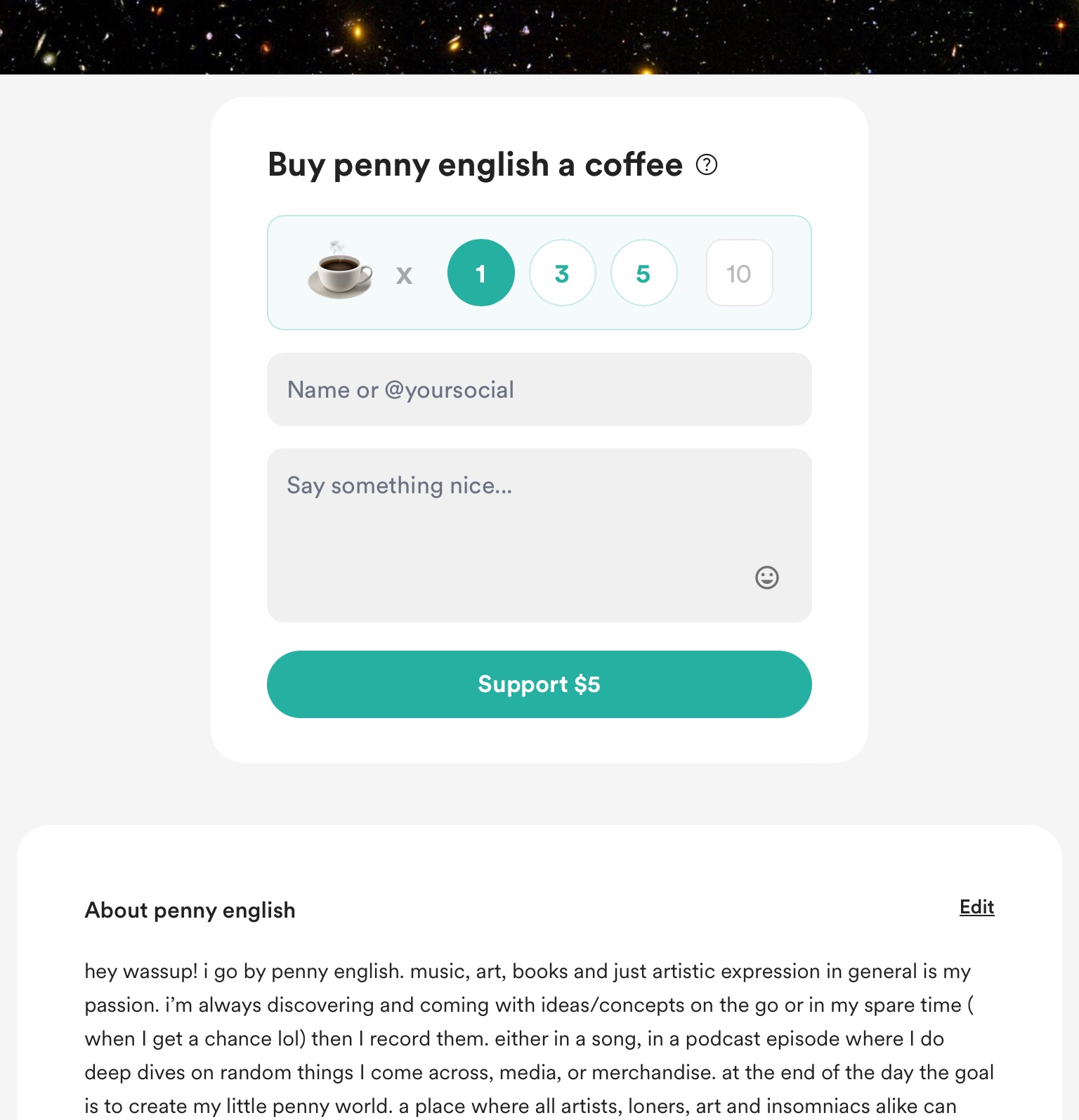Click the About penny english heading

click(x=190, y=911)
